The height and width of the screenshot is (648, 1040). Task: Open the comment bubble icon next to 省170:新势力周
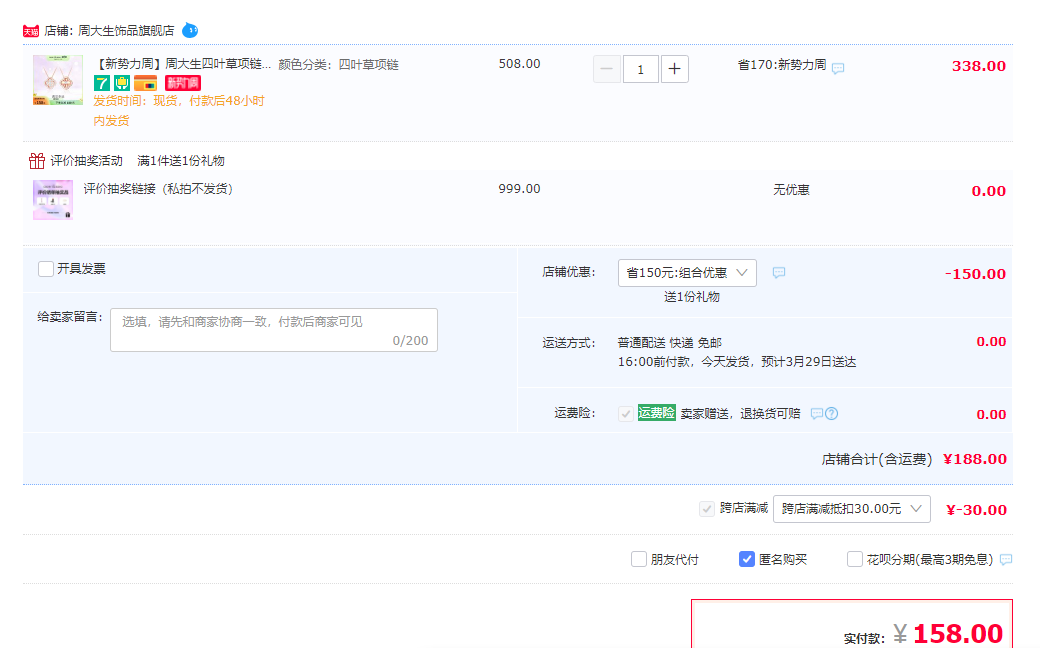[838, 68]
